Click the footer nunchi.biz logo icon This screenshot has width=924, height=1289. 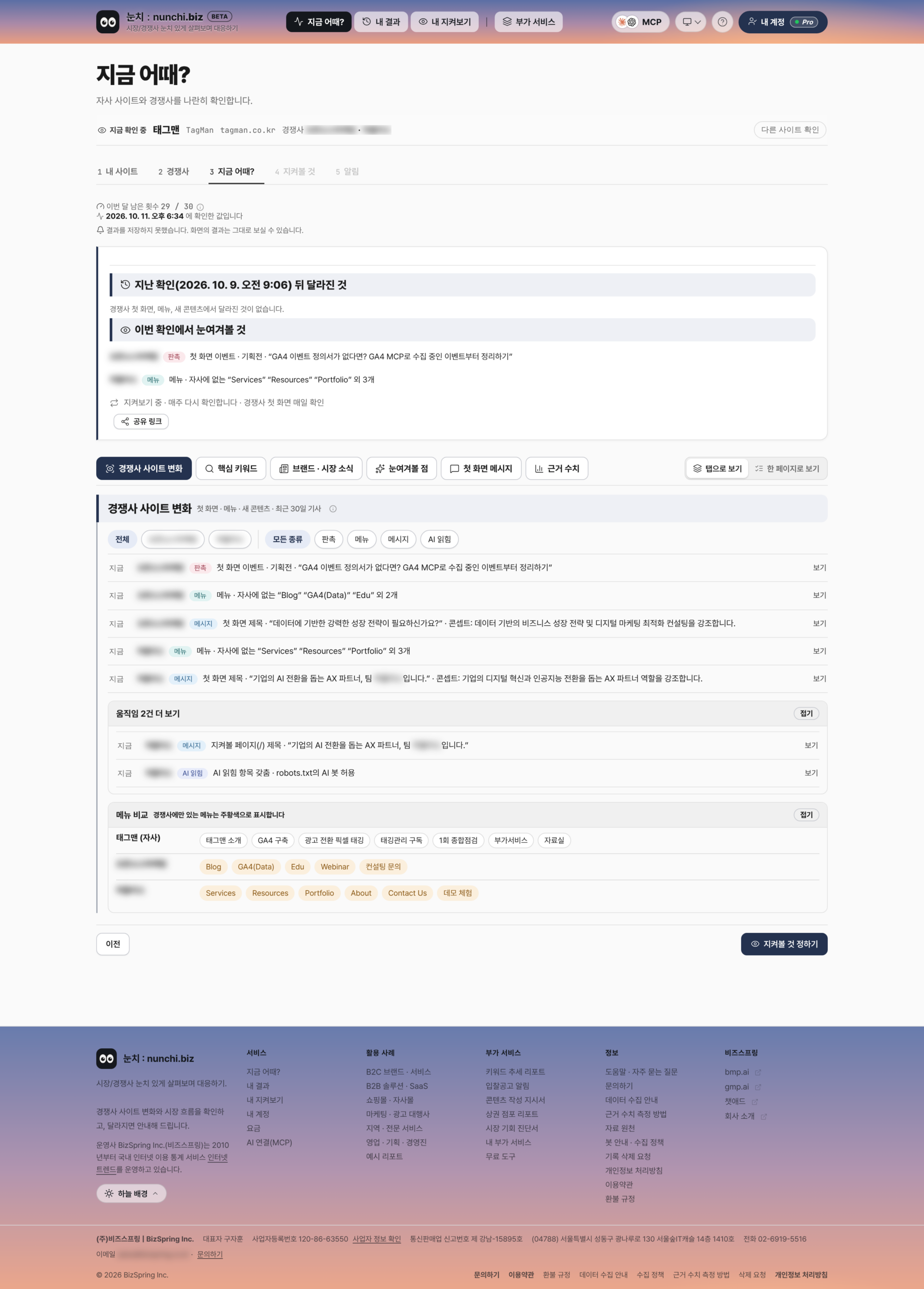click(x=106, y=1058)
